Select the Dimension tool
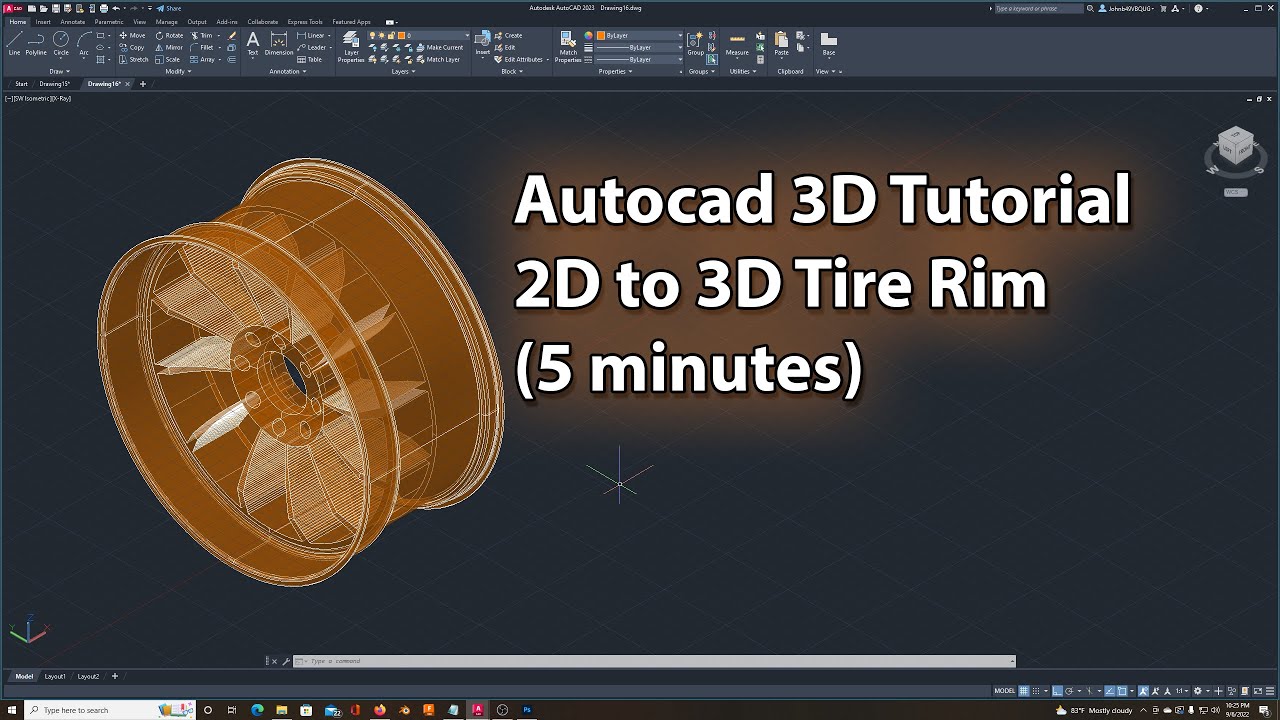This screenshot has width=1280, height=720. 279,43
